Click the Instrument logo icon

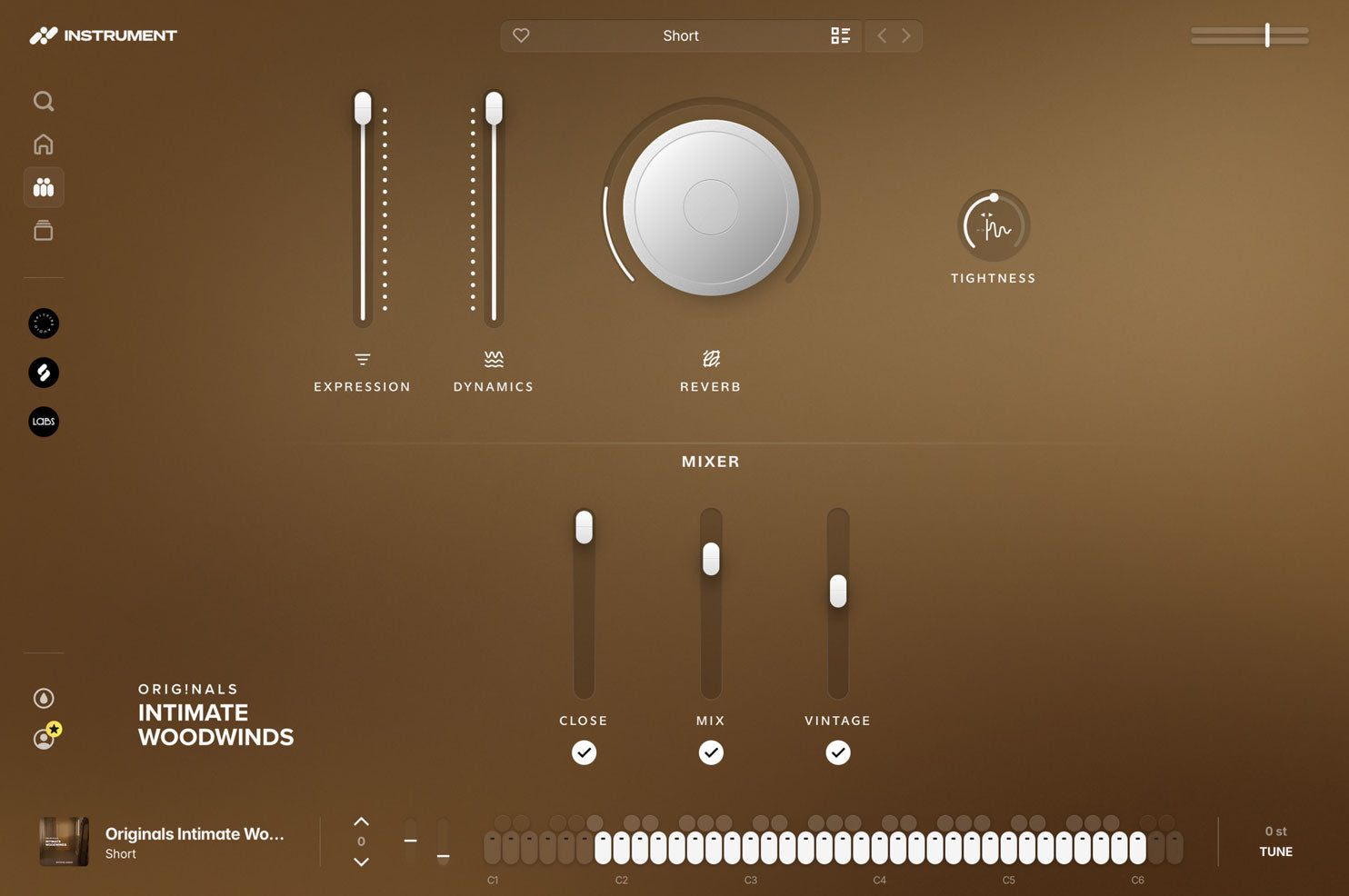coord(44,35)
